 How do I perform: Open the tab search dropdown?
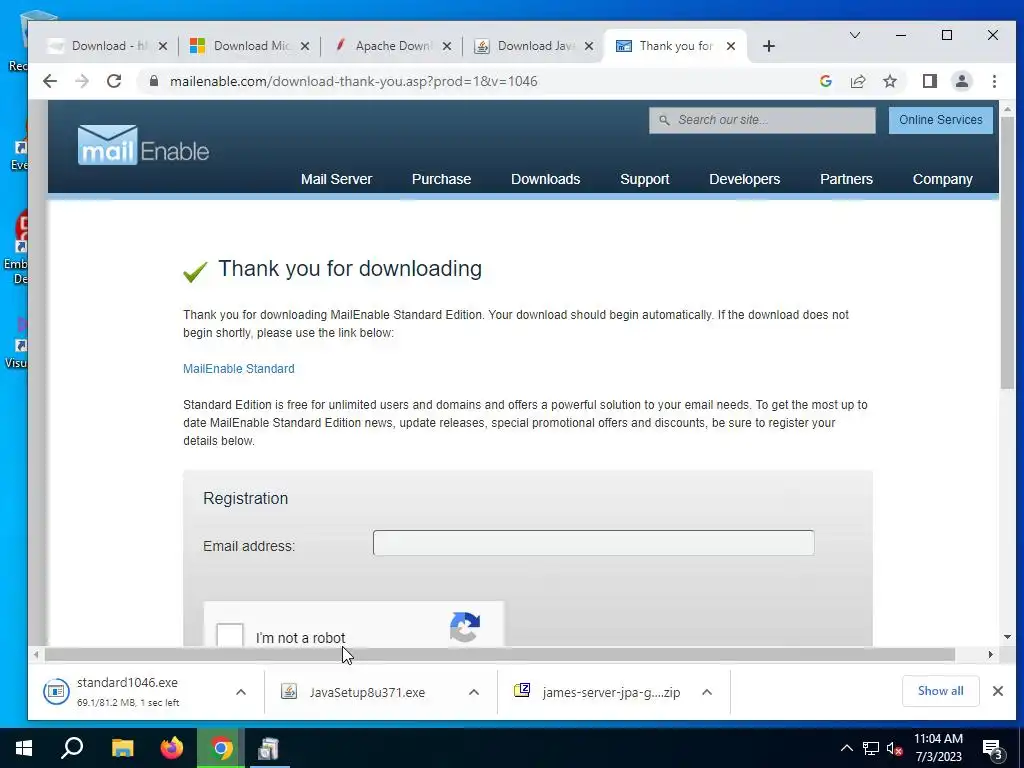click(x=854, y=35)
